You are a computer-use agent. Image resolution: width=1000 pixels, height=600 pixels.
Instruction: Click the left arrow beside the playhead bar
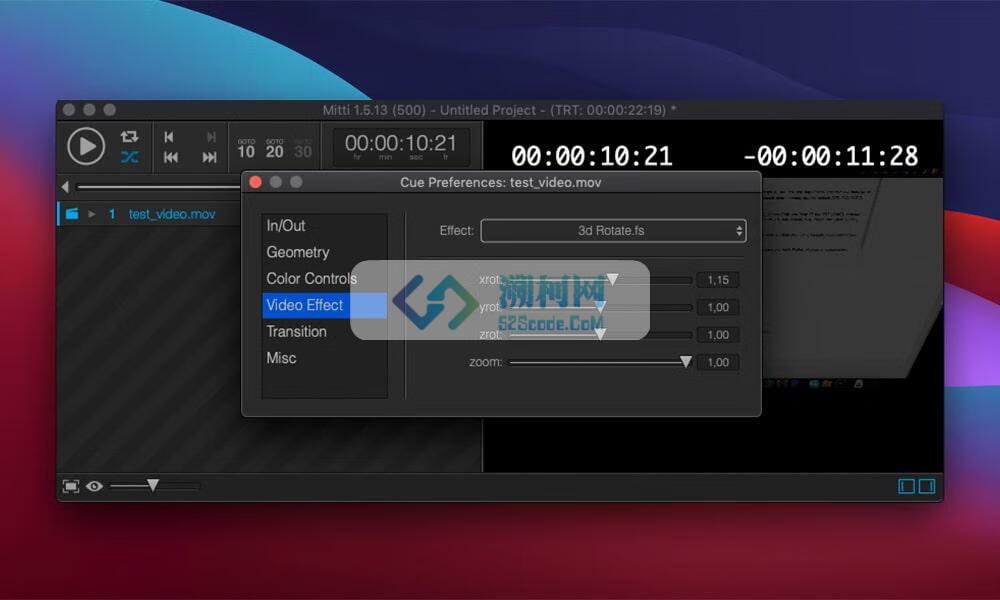65,187
